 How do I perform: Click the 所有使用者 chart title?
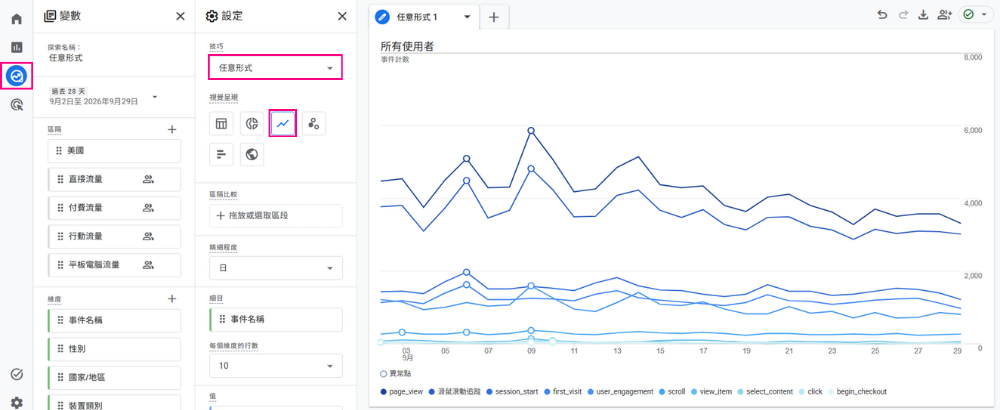[x=407, y=46]
